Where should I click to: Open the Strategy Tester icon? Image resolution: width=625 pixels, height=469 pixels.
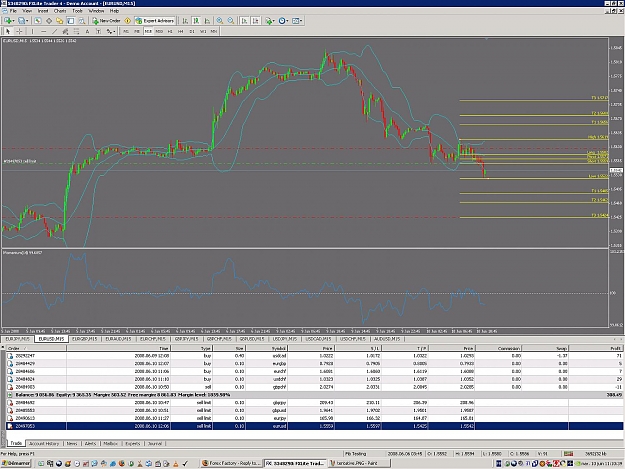(81, 21)
